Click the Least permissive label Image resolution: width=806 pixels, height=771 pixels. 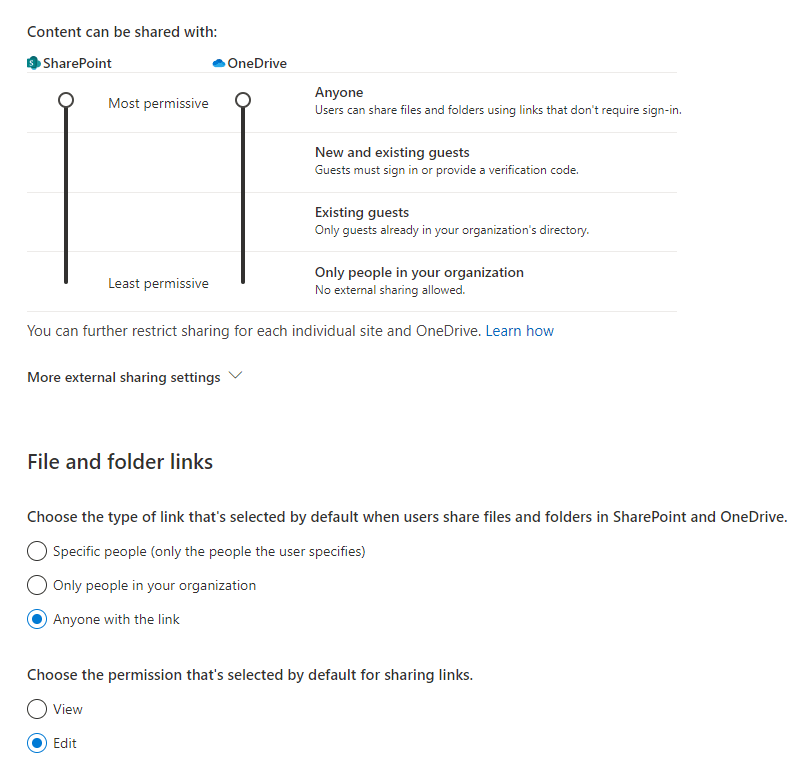(x=158, y=283)
